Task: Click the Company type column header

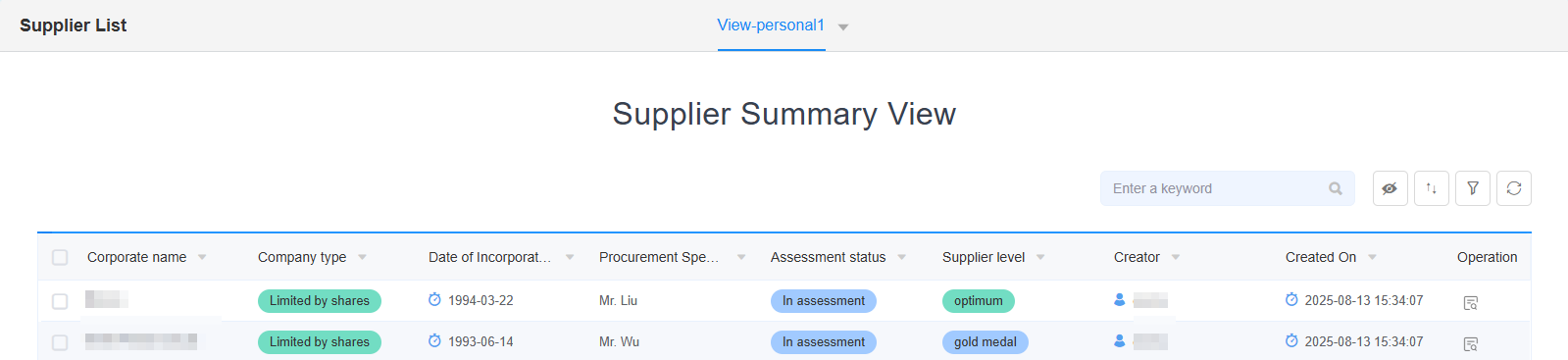Action: tap(302, 257)
